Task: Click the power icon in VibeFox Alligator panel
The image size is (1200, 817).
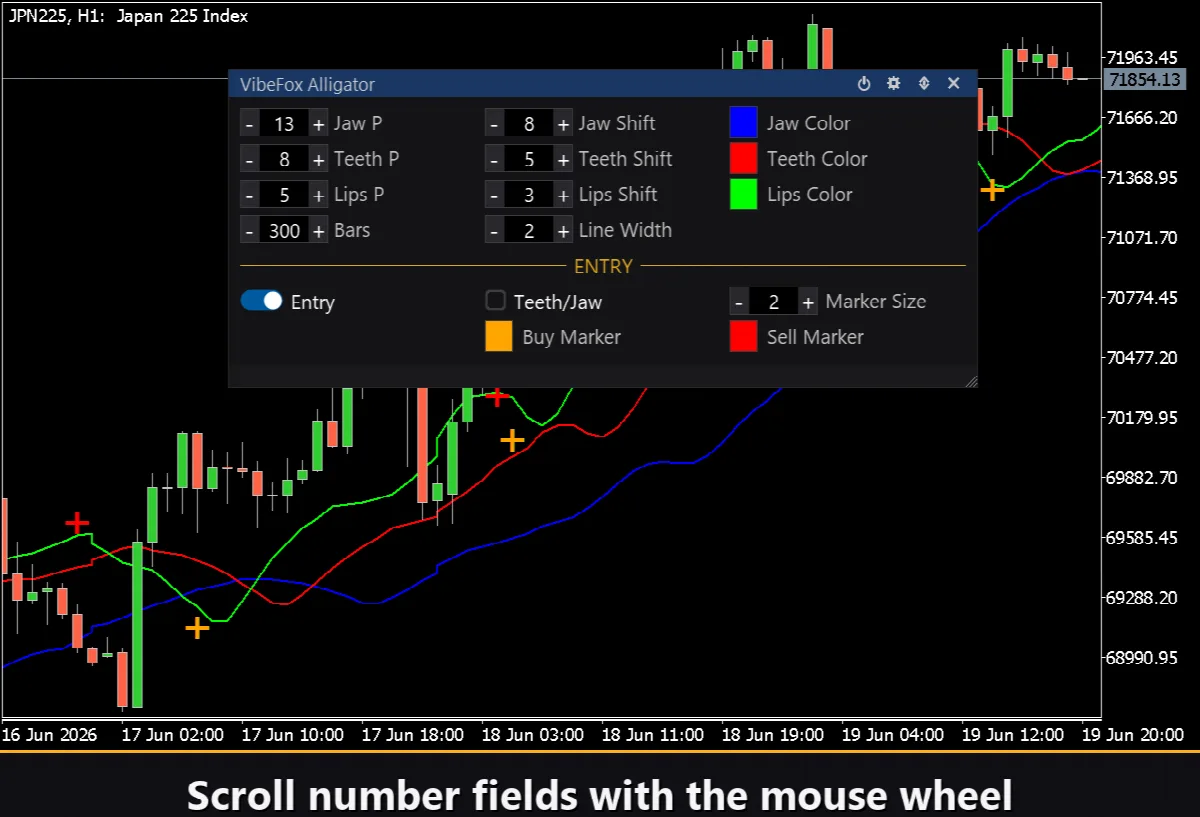Action: (864, 84)
